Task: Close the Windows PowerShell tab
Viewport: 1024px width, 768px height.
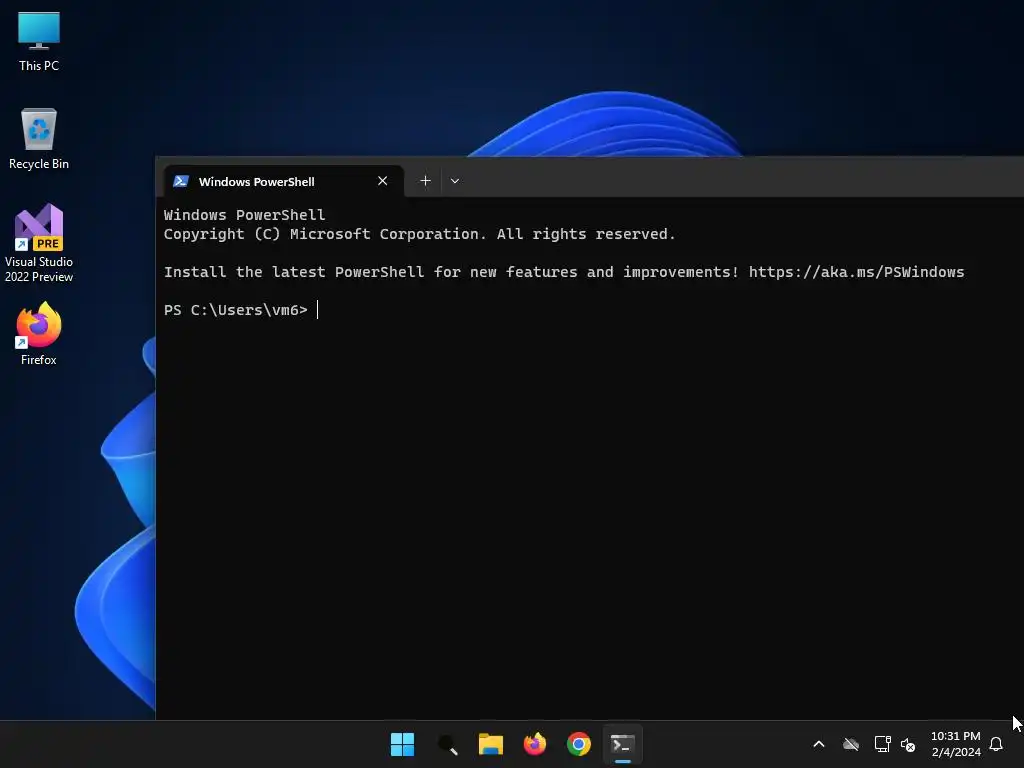Action: (x=383, y=181)
